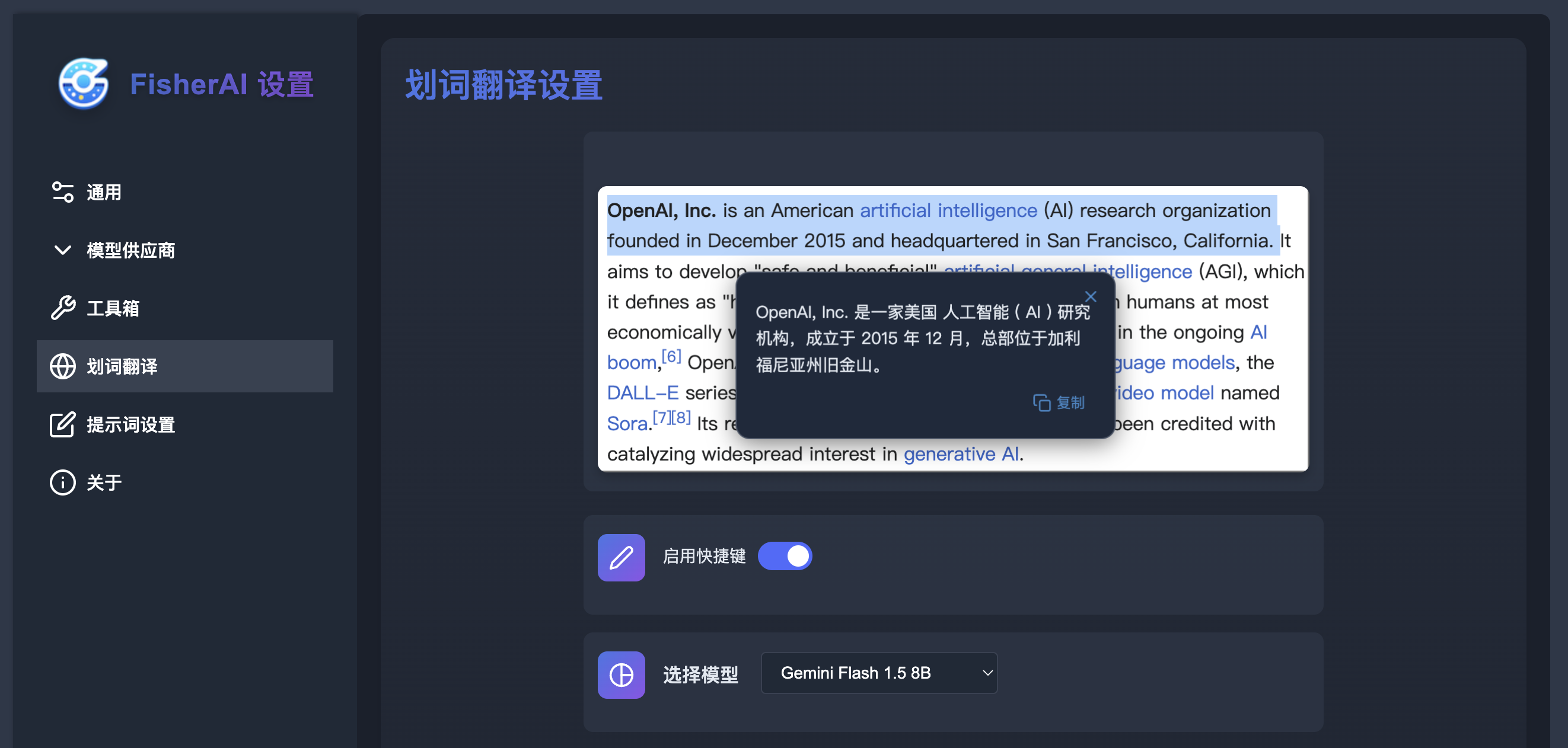Click the 划词翻译设置 page heading
1568x748 pixels.
pos(504,85)
